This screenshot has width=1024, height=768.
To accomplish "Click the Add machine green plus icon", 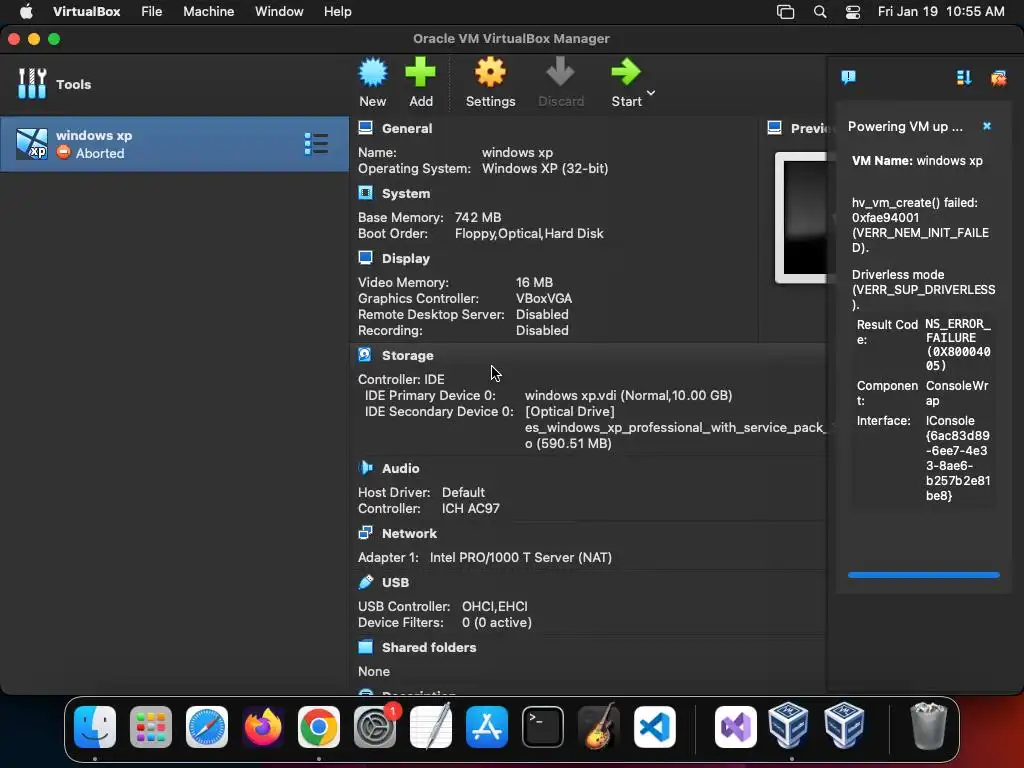I will pos(421,72).
